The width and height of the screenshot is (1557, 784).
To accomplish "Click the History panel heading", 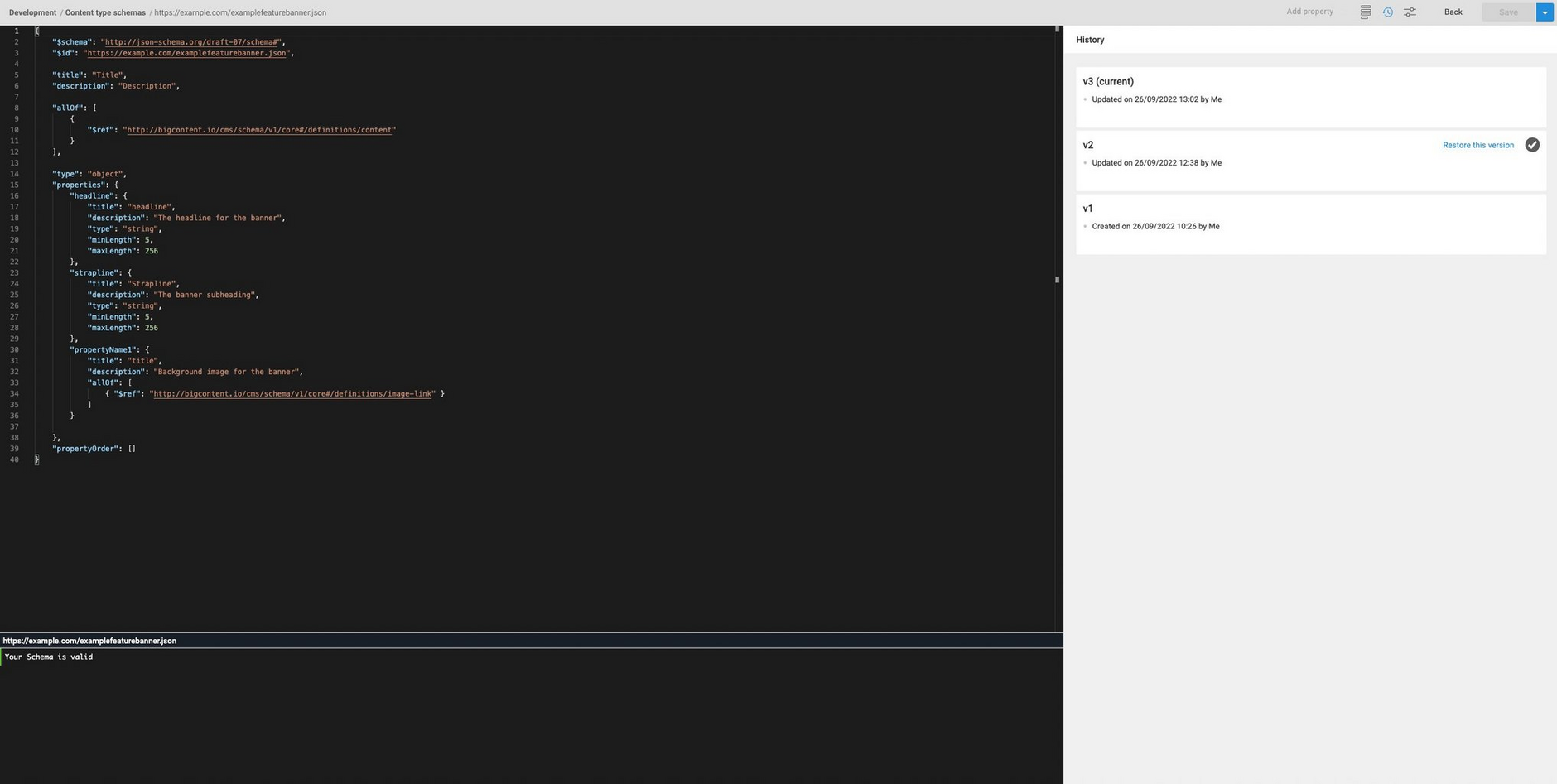I will pos(1090,40).
